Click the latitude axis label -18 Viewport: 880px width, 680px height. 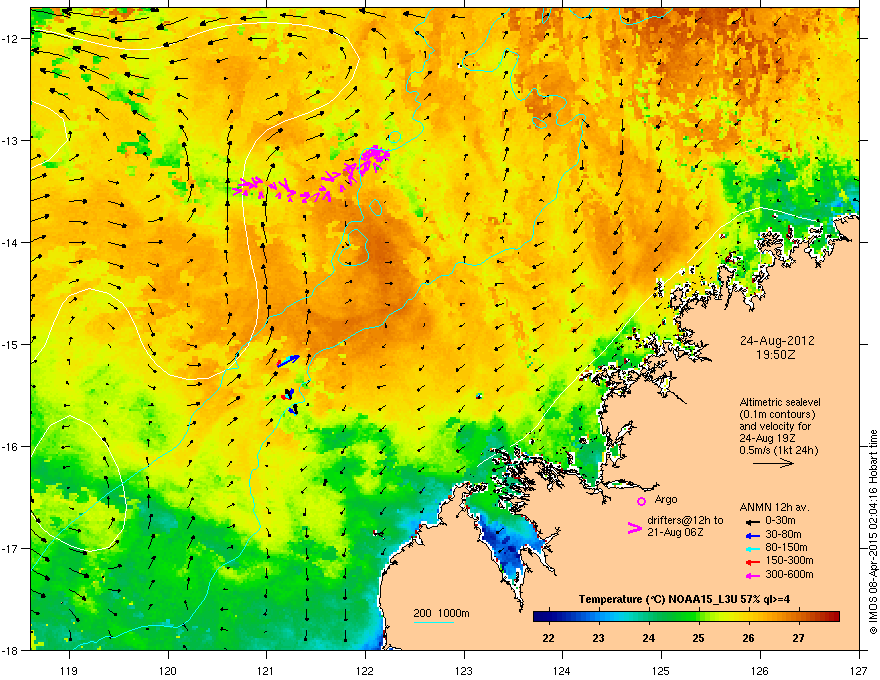pos(10,650)
